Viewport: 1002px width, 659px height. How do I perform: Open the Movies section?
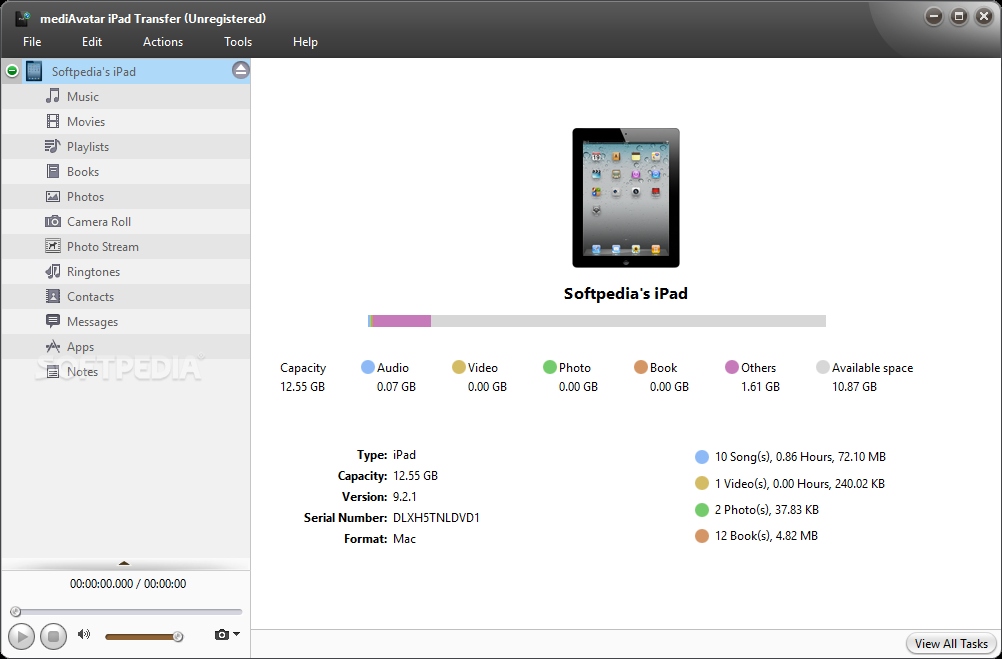(80, 121)
